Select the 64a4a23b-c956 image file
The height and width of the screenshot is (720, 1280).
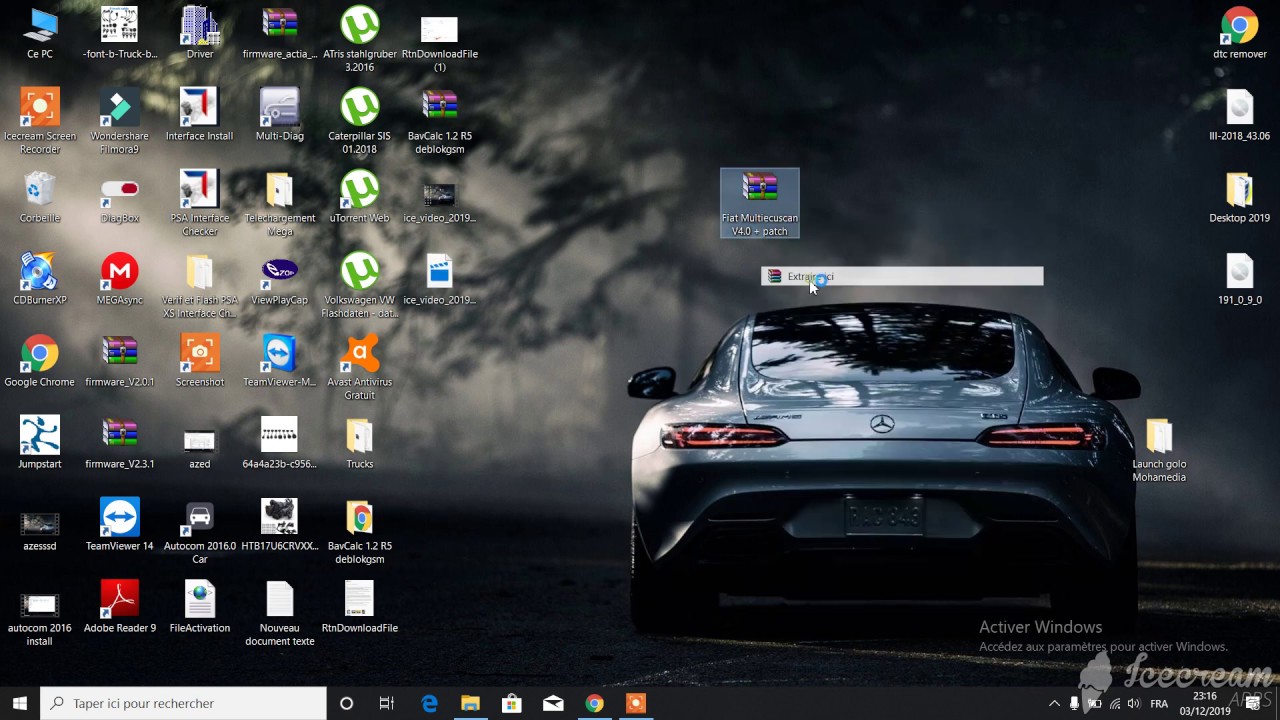coord(280,443)
